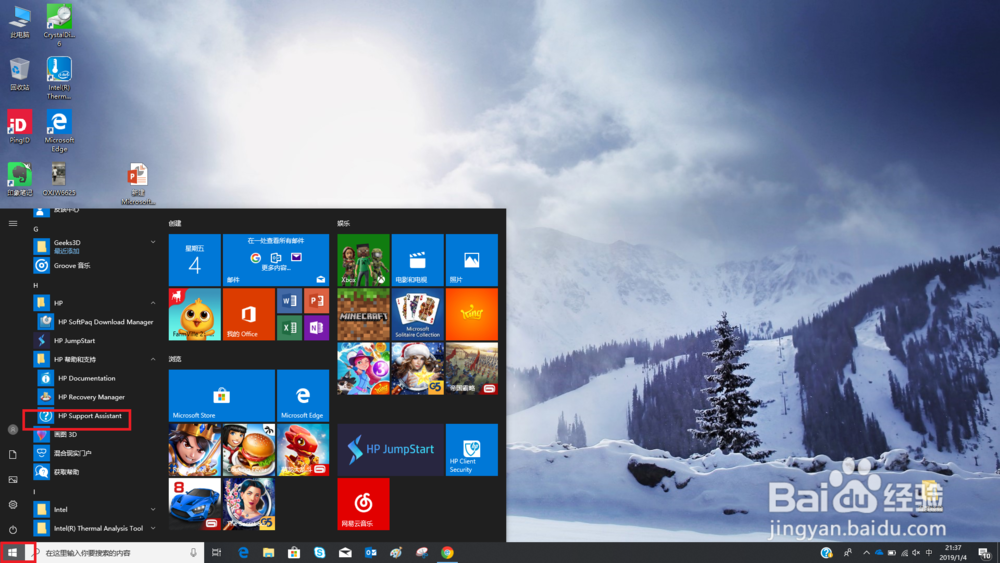Open Edge from the taskbar

[x=243, y=553]
